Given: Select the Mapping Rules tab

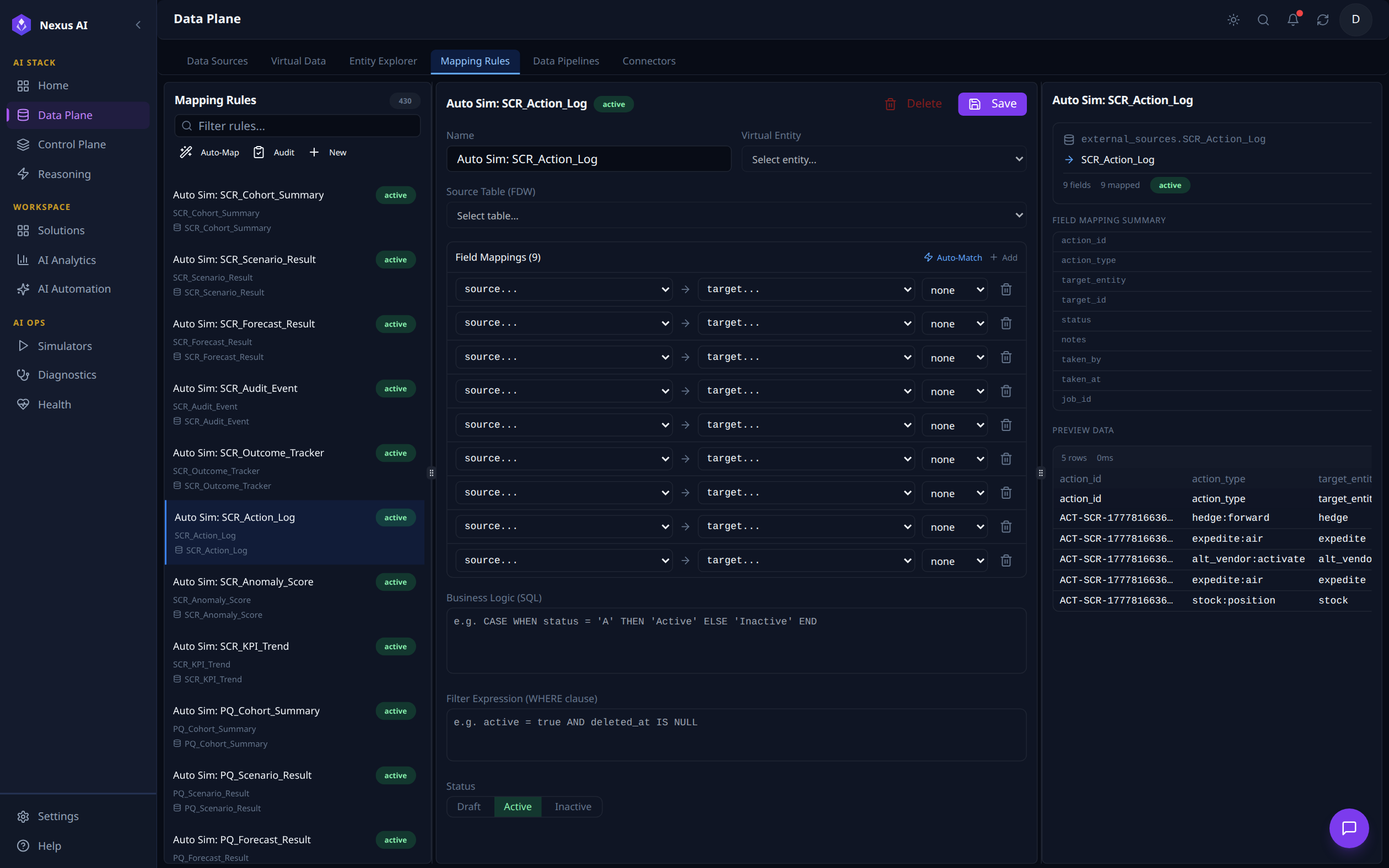Looking at the screenshot, I should 475,61.
